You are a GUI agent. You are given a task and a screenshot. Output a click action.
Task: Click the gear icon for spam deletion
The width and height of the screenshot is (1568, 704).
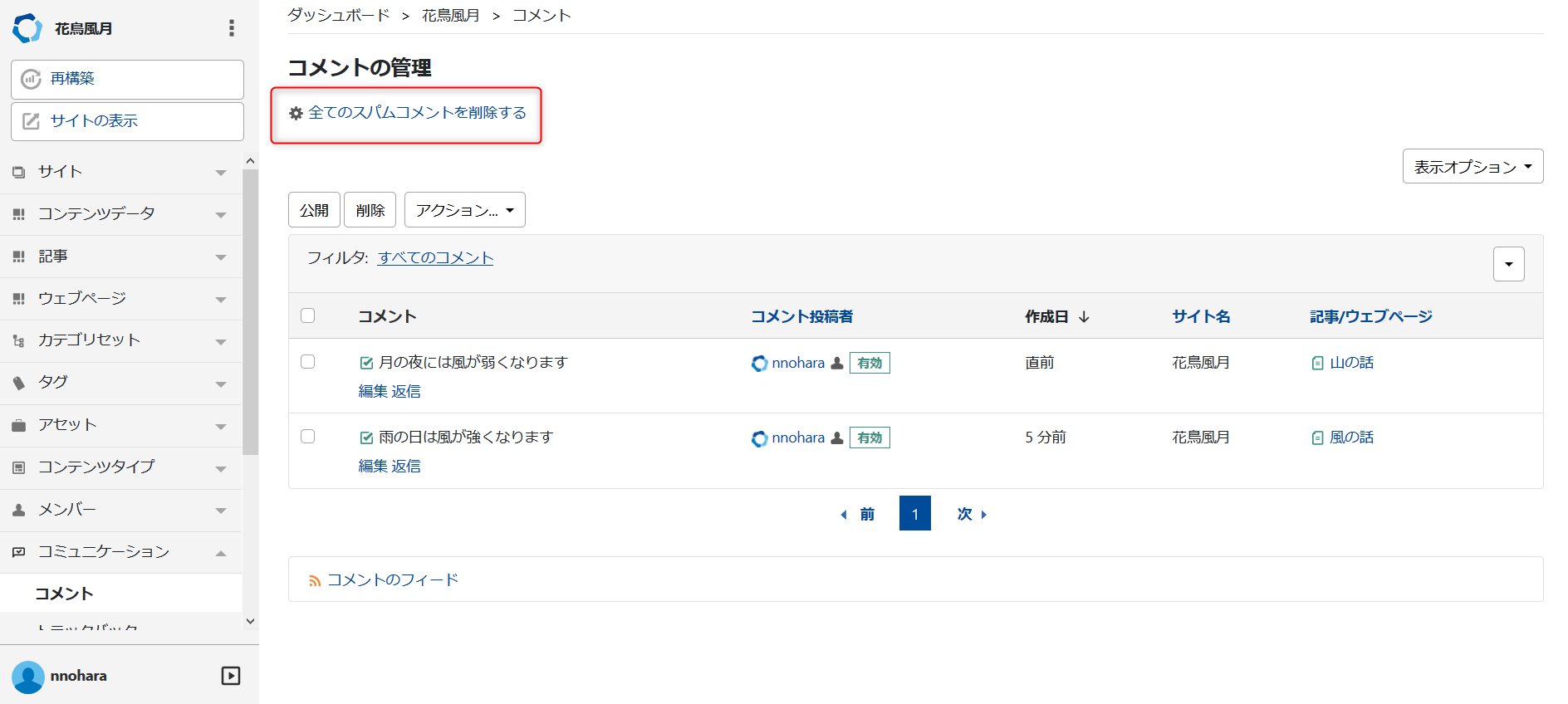coord(296,113)
